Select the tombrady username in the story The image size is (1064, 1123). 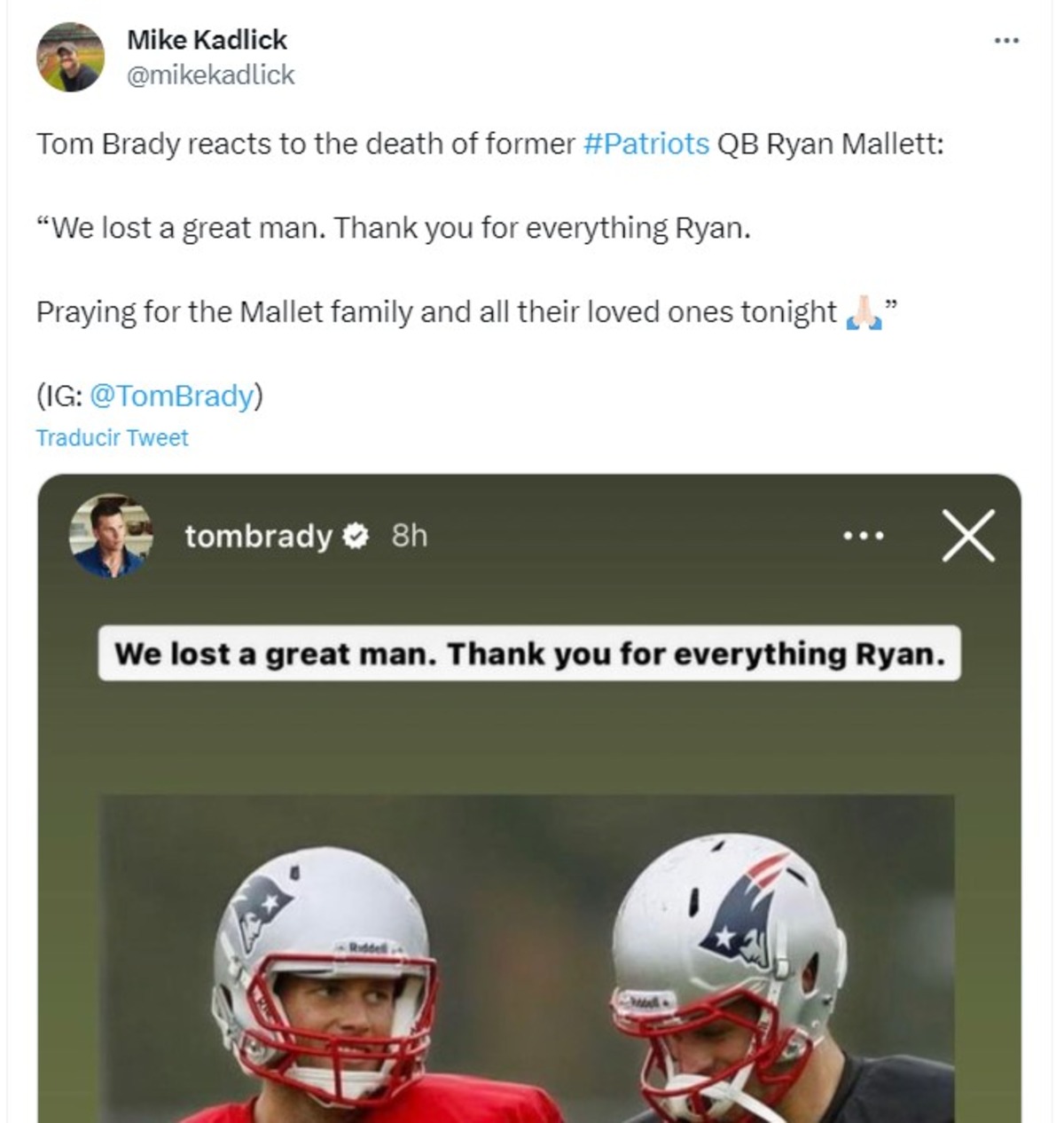pyautogui.click(x=258, y=536)
